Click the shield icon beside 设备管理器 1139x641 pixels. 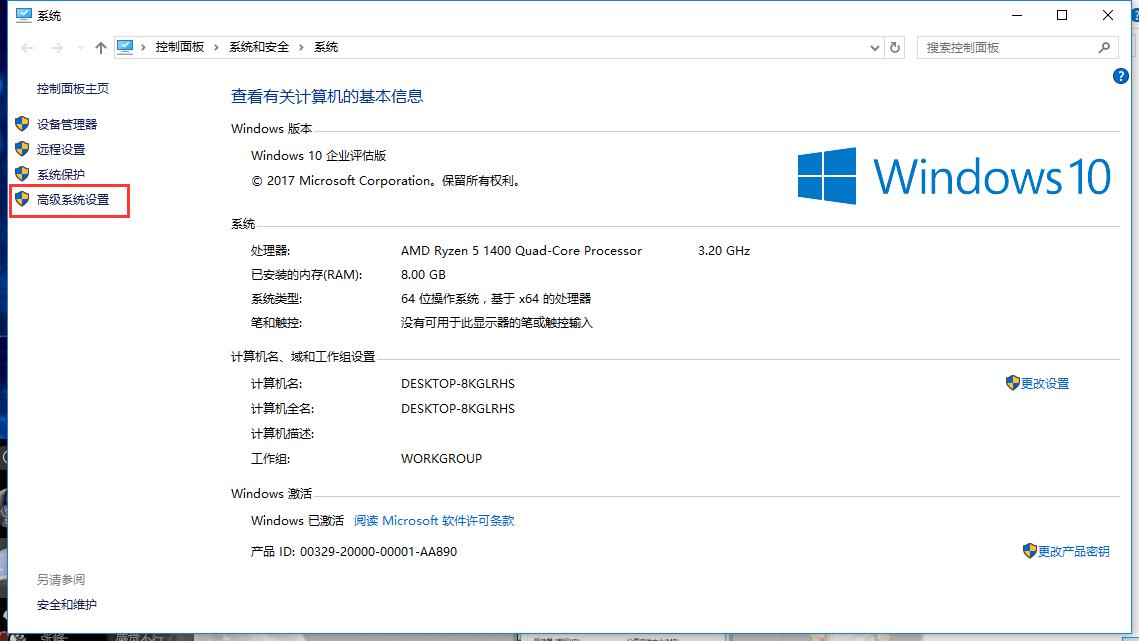[x=22, y=124]
